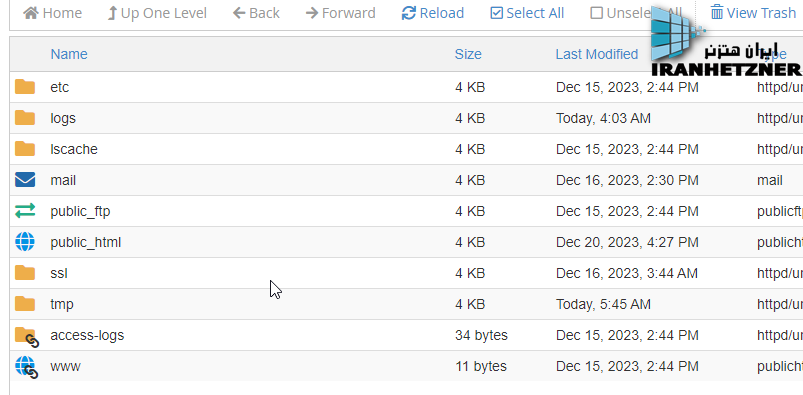This screenshot has width=803, height=395.
Task: Select the public_ftp transfer arrows icon
Action: (x=25, y=211)
